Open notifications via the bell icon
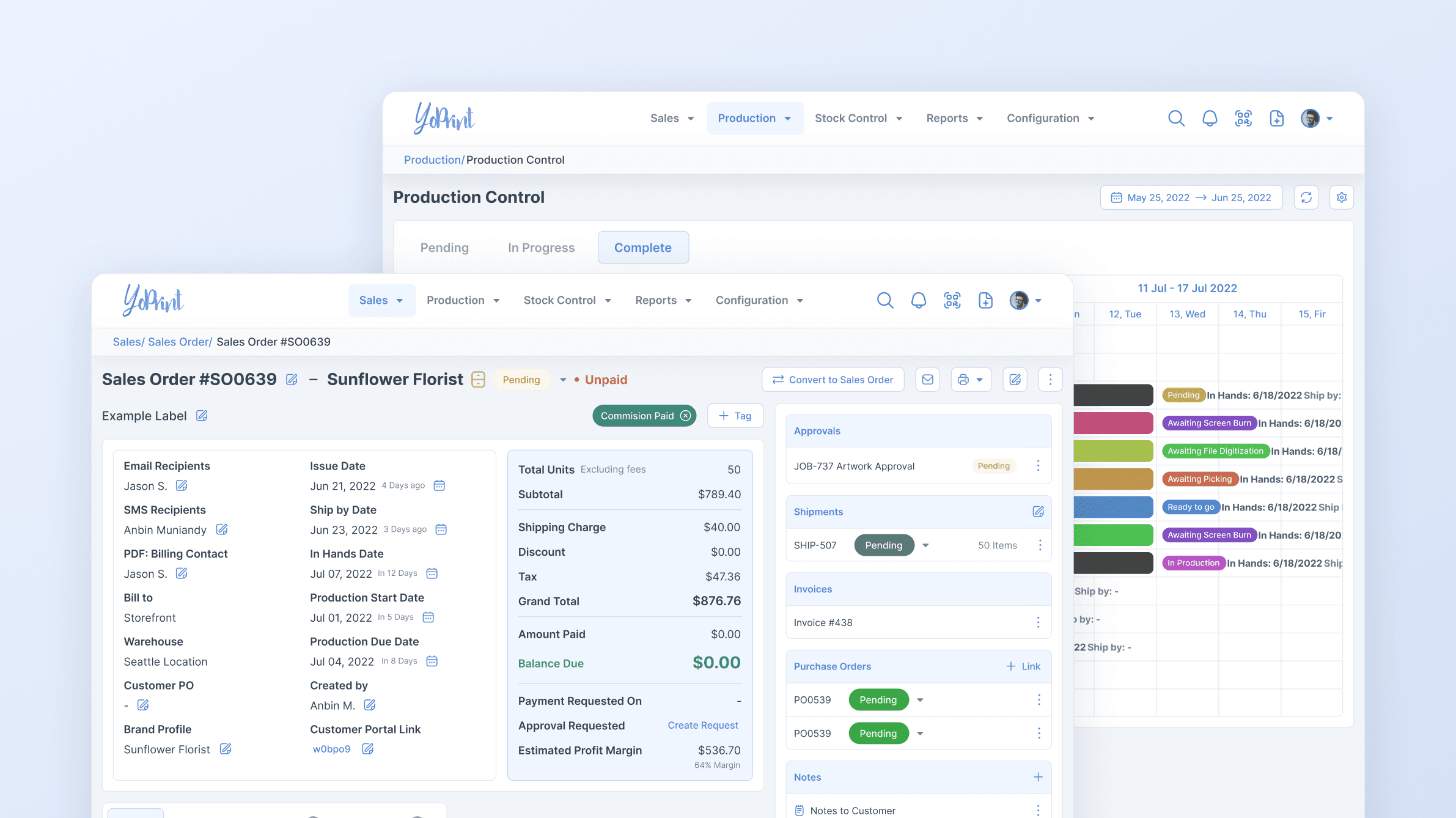The height and width of the screenshot is (818, 1456). [x=919, y=300]
